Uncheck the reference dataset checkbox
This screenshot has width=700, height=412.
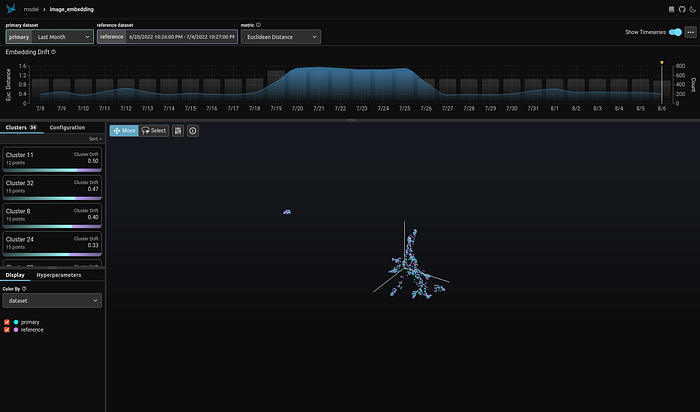[x=7, y=330]
